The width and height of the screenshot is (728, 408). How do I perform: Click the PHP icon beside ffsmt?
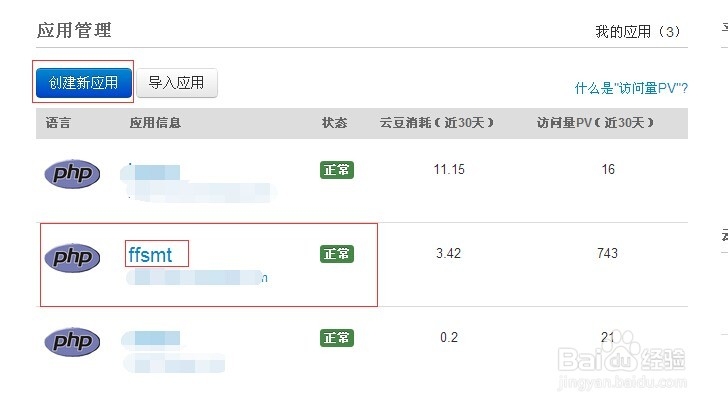(72, 257)
